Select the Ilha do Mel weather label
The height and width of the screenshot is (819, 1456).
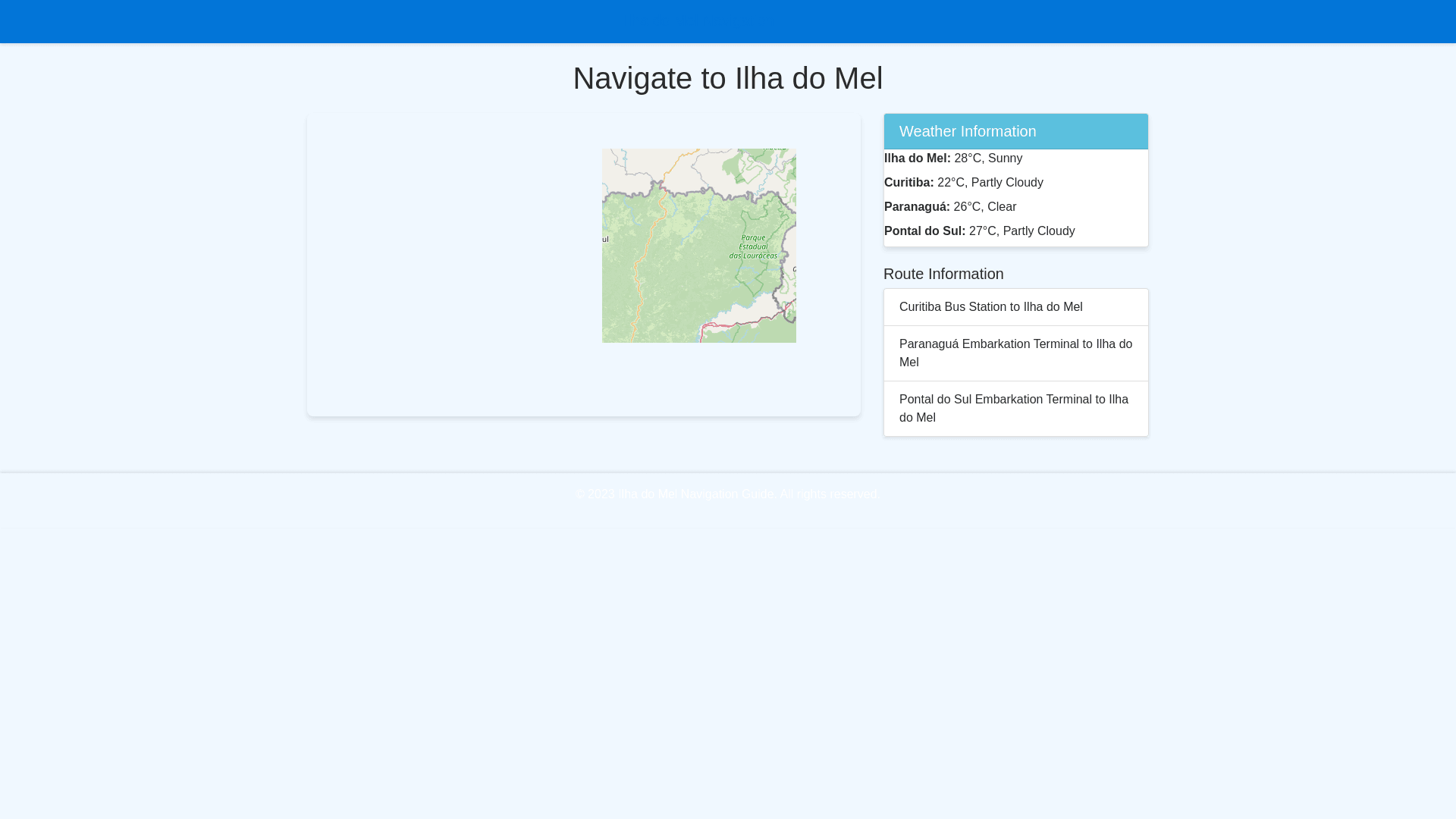coord(917,158)
